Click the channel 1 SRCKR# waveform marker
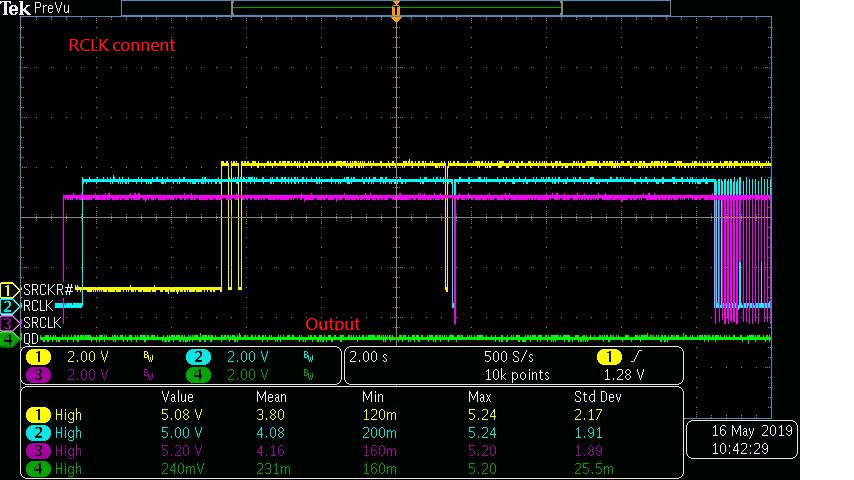The width and height of the screenshot is (854, 480). click(9, 290)
